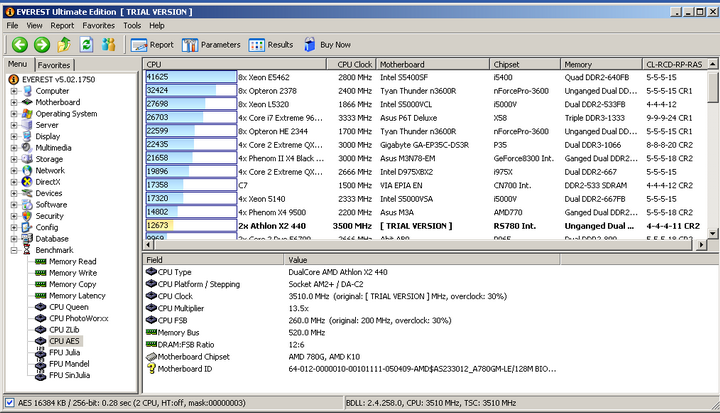The image size is (720, 413).
Task: Open the Report menu
Action: pyautogui.click(x=62, y=25)
